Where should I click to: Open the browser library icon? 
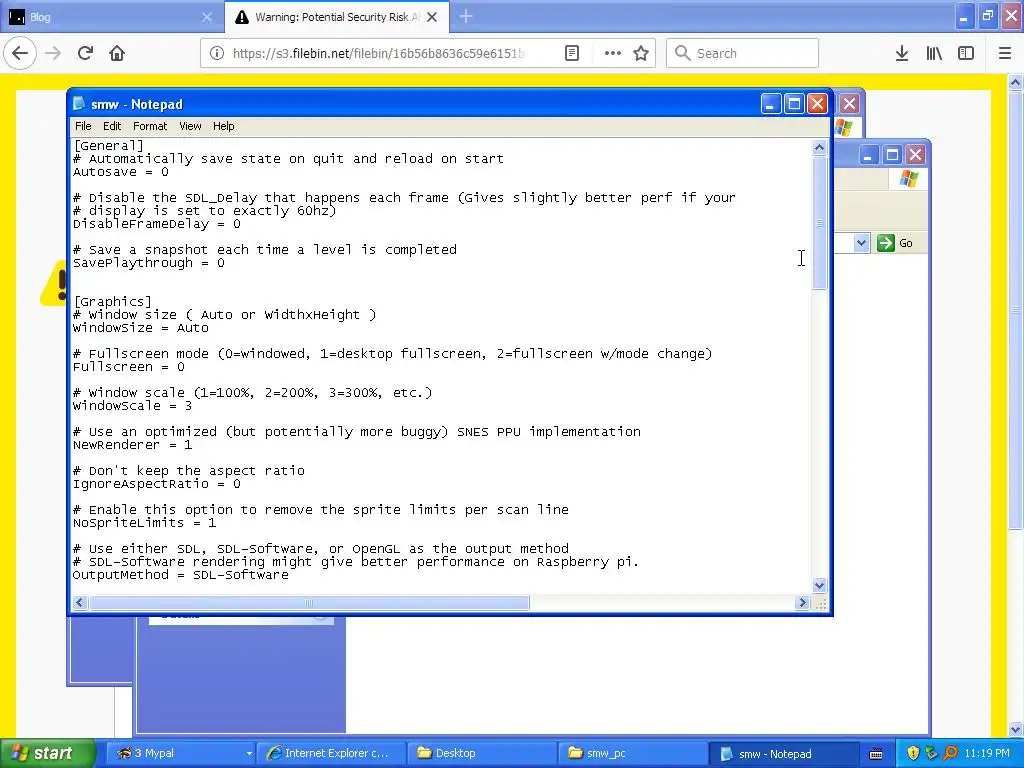[x=934, y=54]
